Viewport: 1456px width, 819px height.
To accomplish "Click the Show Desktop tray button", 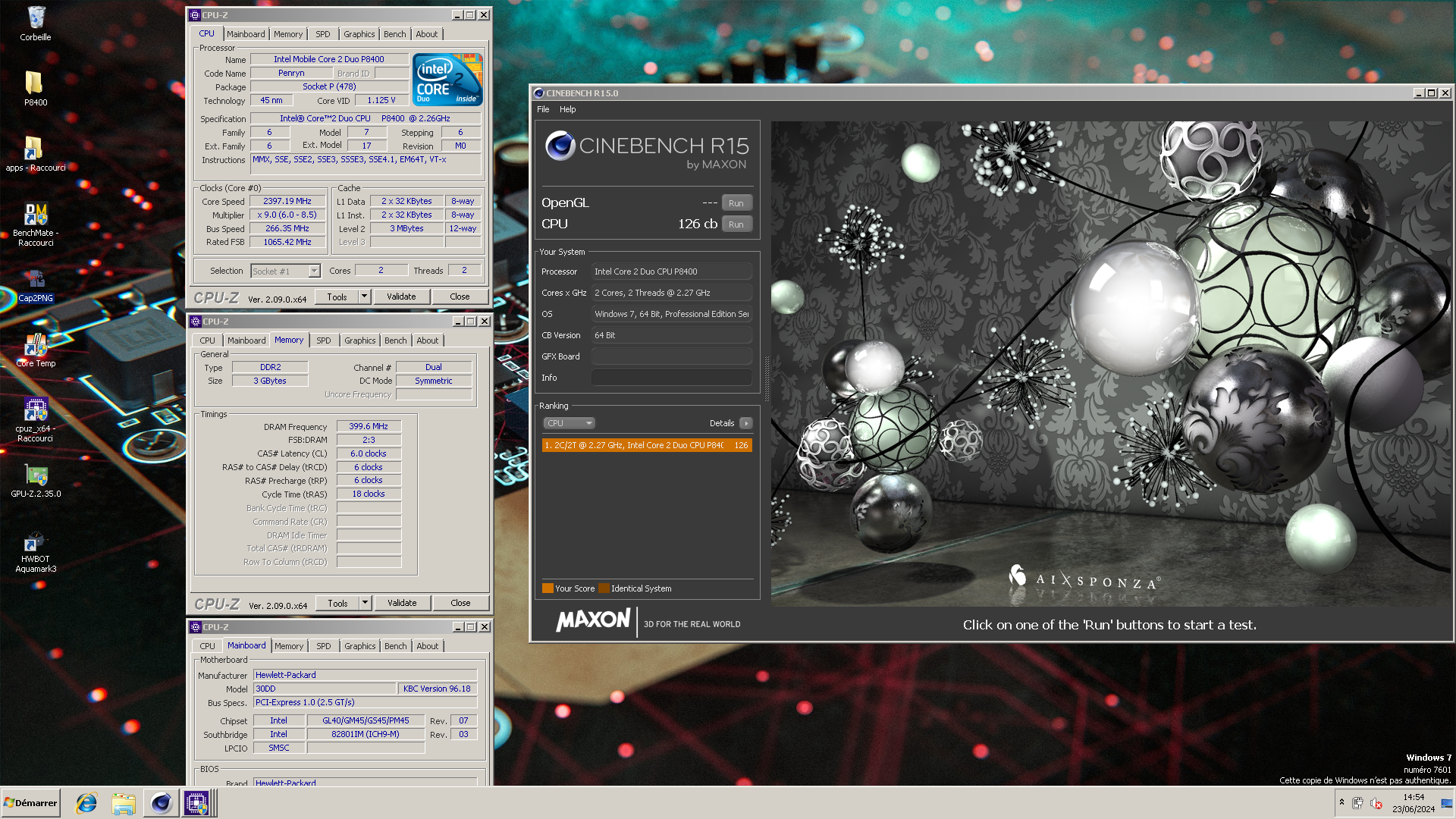I will point(1447,803).
